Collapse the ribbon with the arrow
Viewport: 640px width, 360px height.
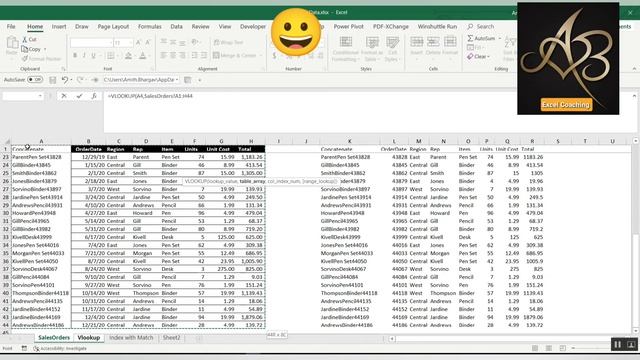click(634, 69)
